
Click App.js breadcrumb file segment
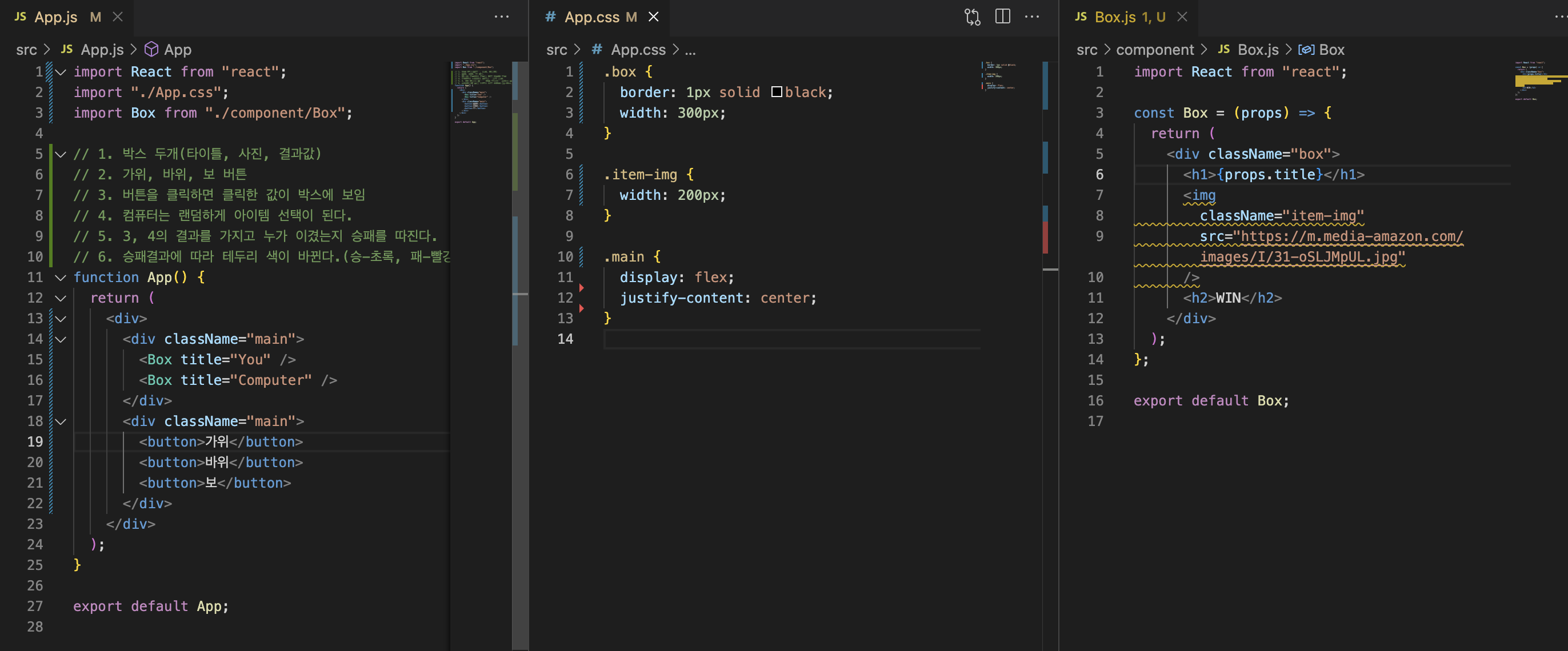[x=93, y=49]
